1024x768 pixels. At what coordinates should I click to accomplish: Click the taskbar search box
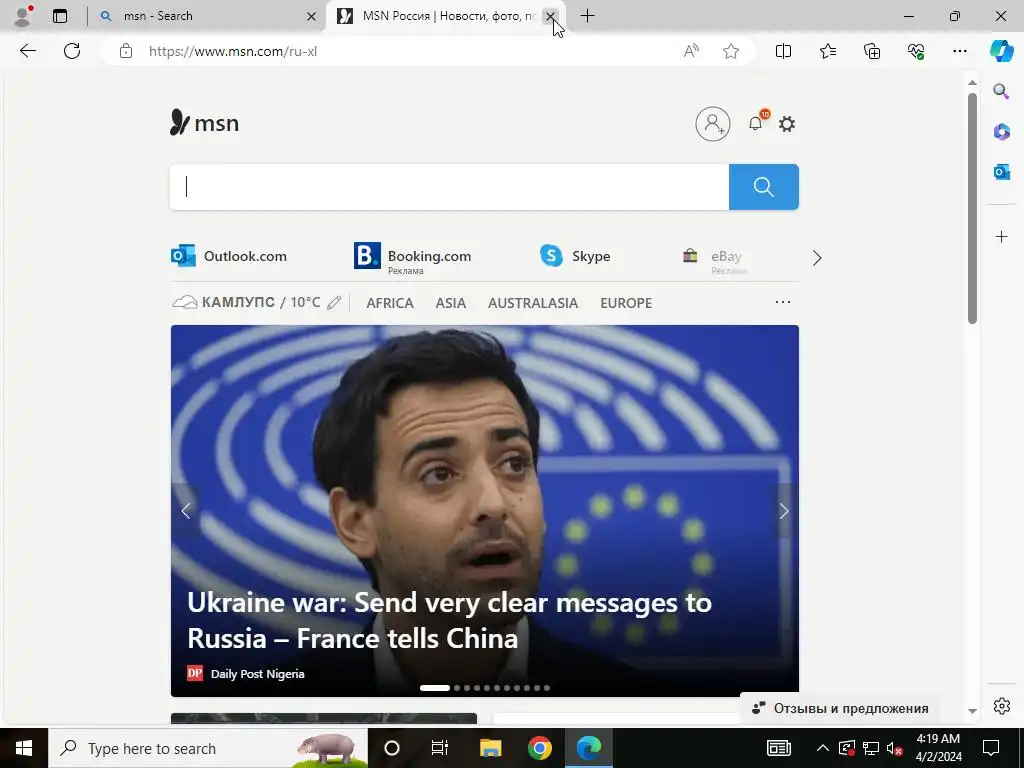(x=208, y=748)
